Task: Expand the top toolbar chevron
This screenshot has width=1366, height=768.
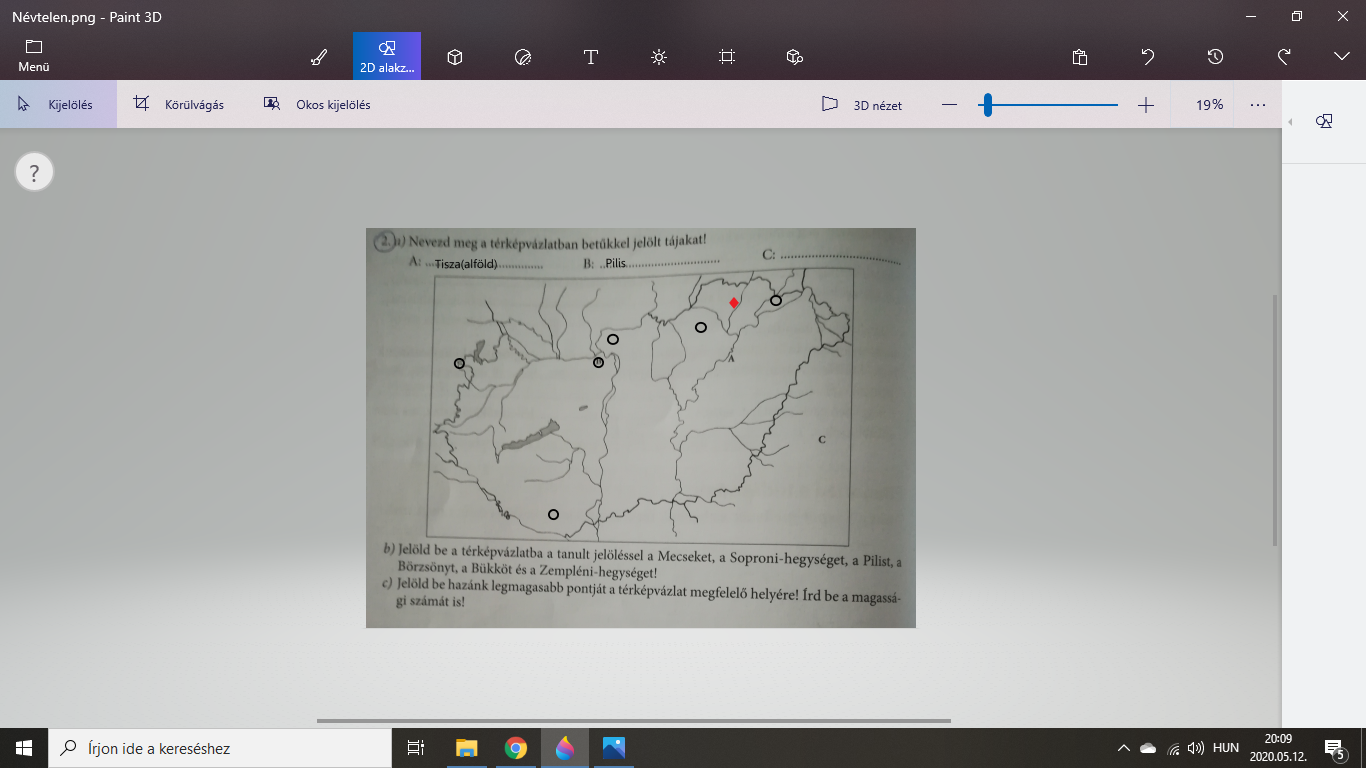Action: 1342,57
